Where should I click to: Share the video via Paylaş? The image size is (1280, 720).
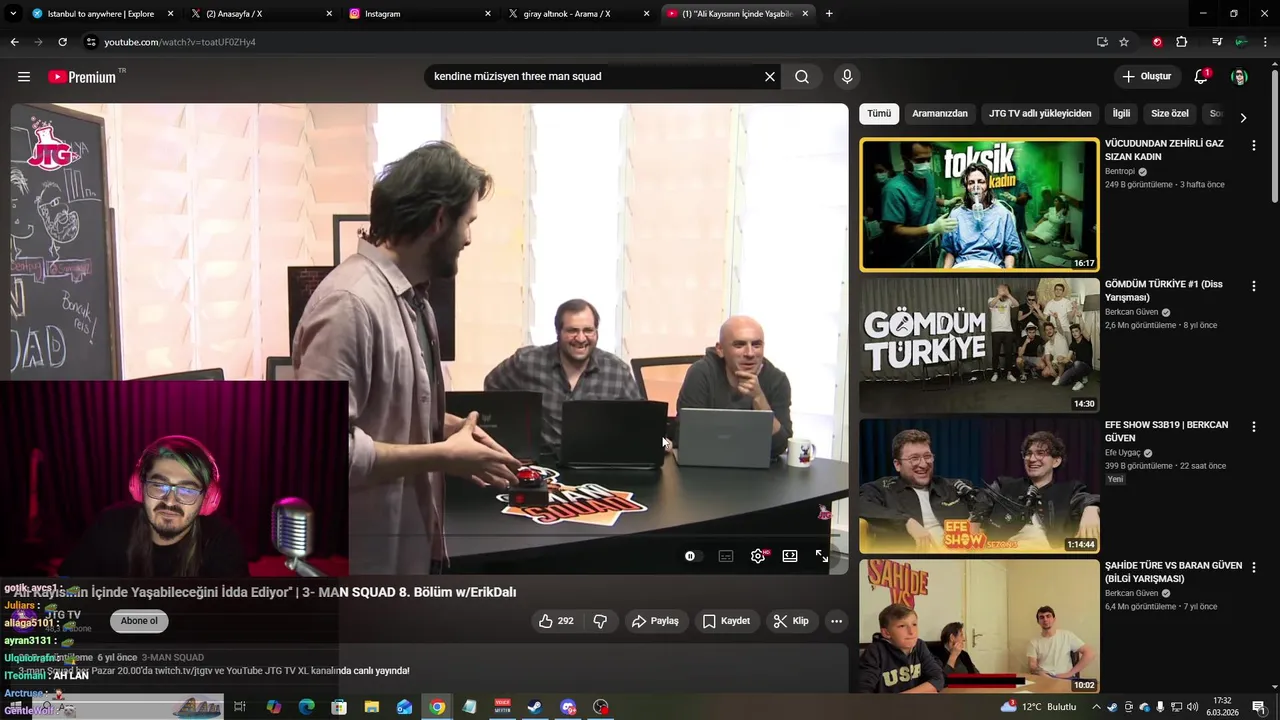coord(656,621)
